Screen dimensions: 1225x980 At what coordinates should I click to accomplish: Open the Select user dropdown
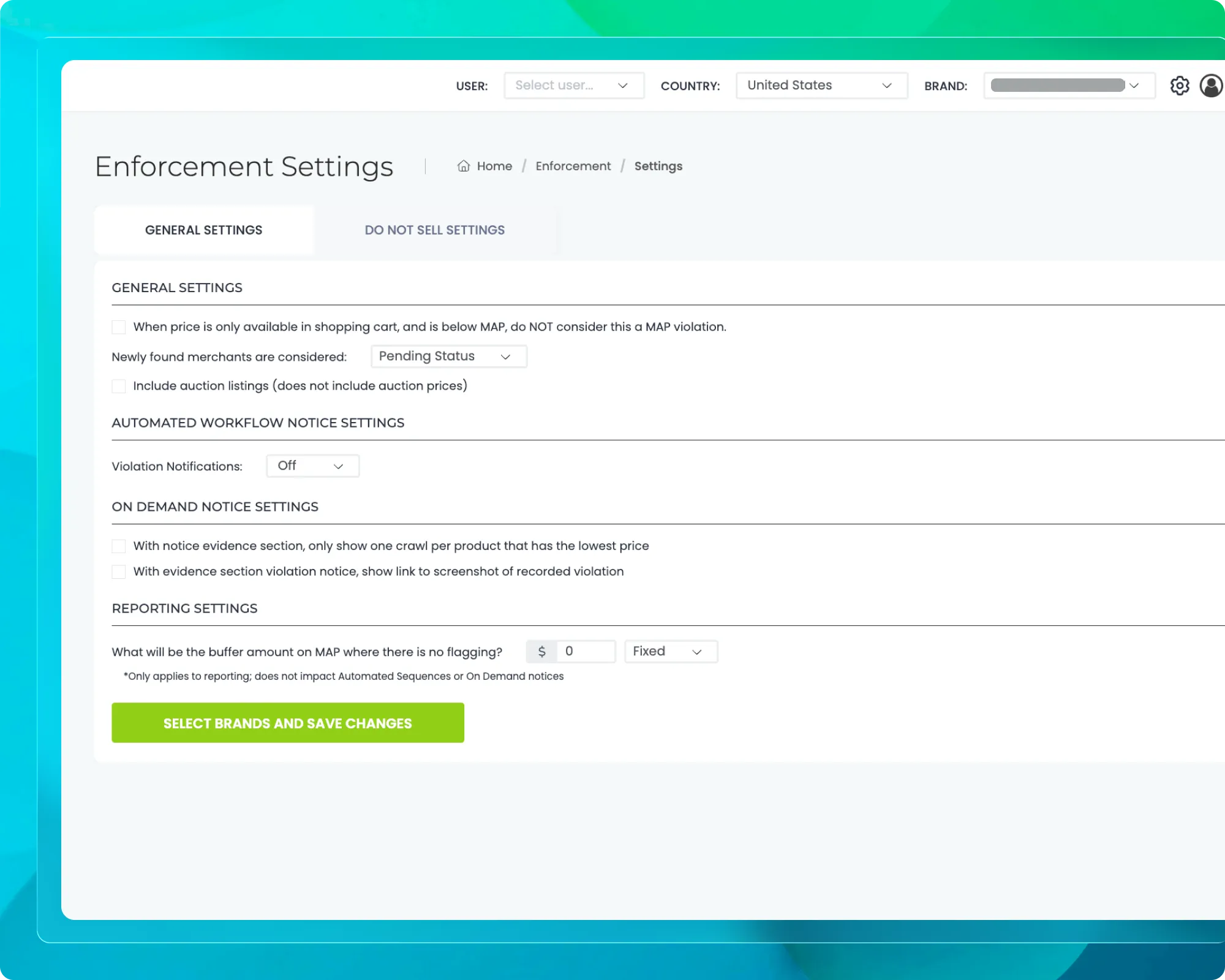[573, 86]
